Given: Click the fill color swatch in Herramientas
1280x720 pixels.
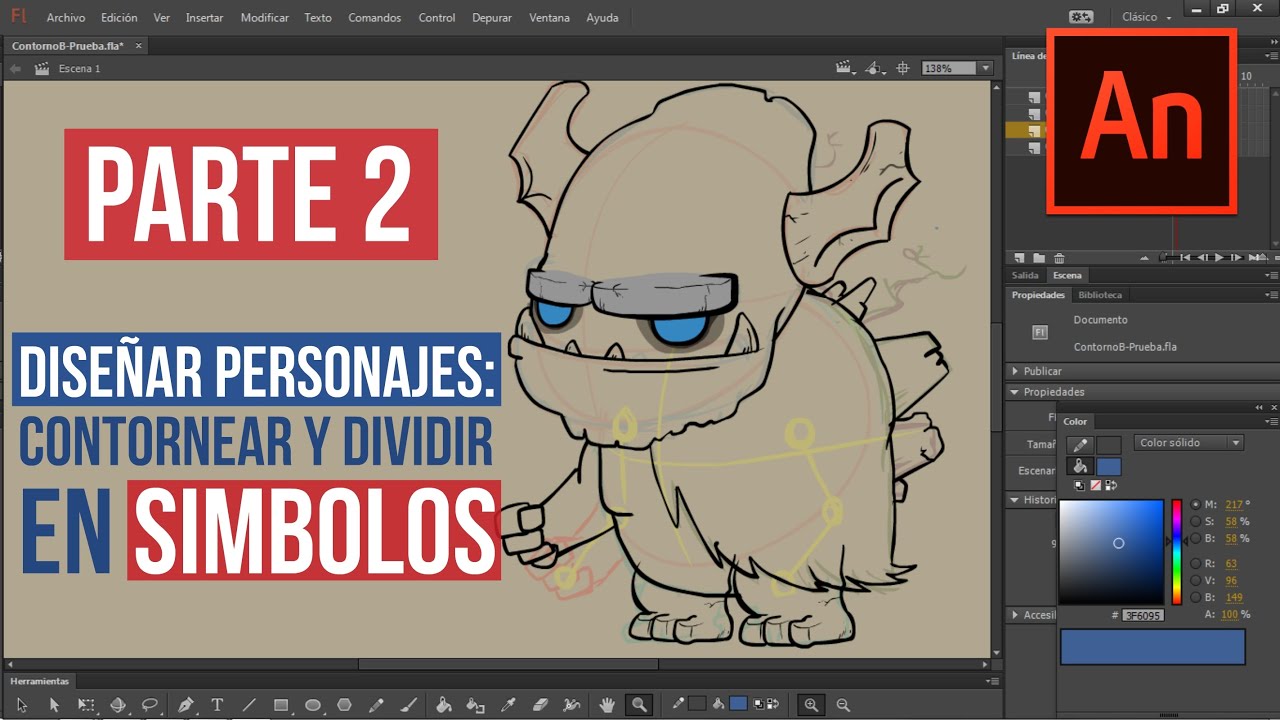Looking at the screenshot, I should 738,704.
